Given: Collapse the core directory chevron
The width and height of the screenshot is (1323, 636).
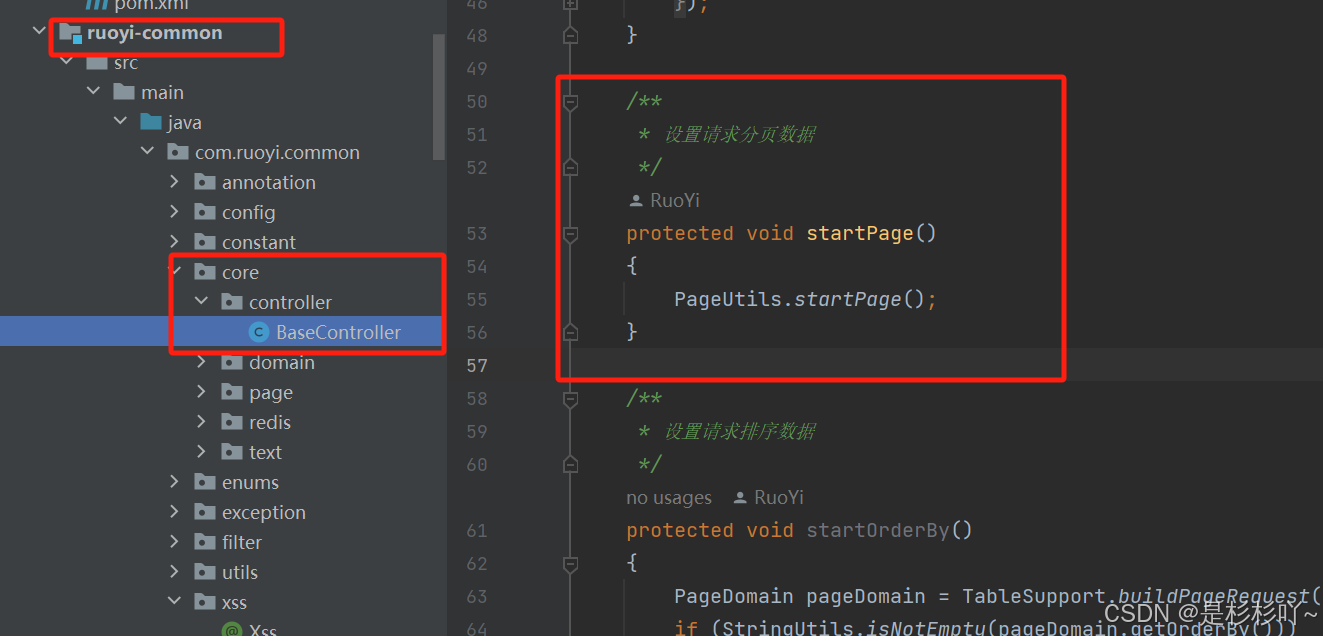Looking at the screenshot, I should [x=175, y=271].
